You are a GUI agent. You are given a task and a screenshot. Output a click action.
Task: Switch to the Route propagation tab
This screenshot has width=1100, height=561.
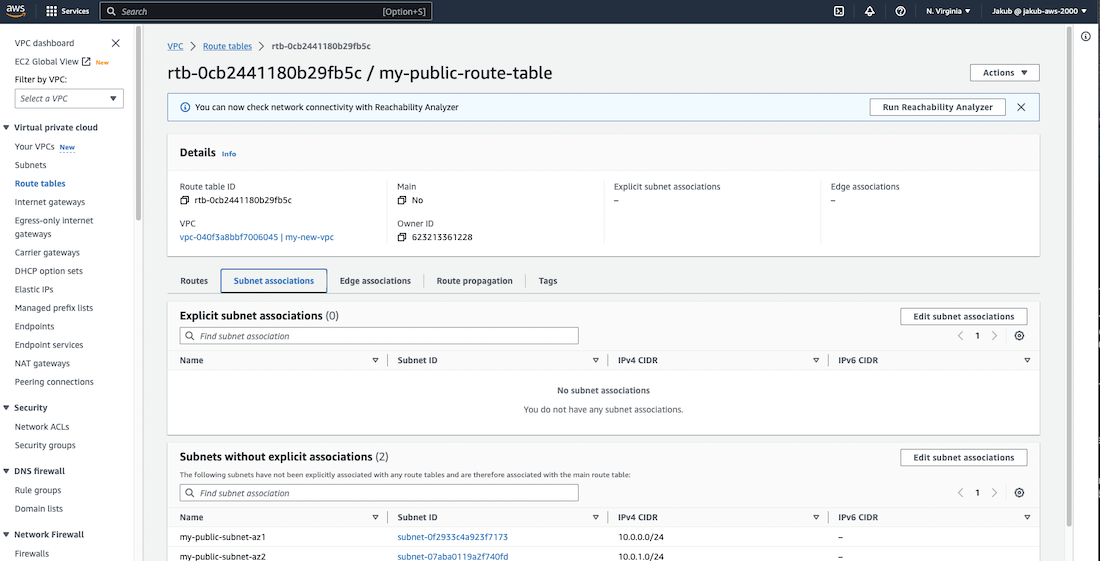click(474, 281)
